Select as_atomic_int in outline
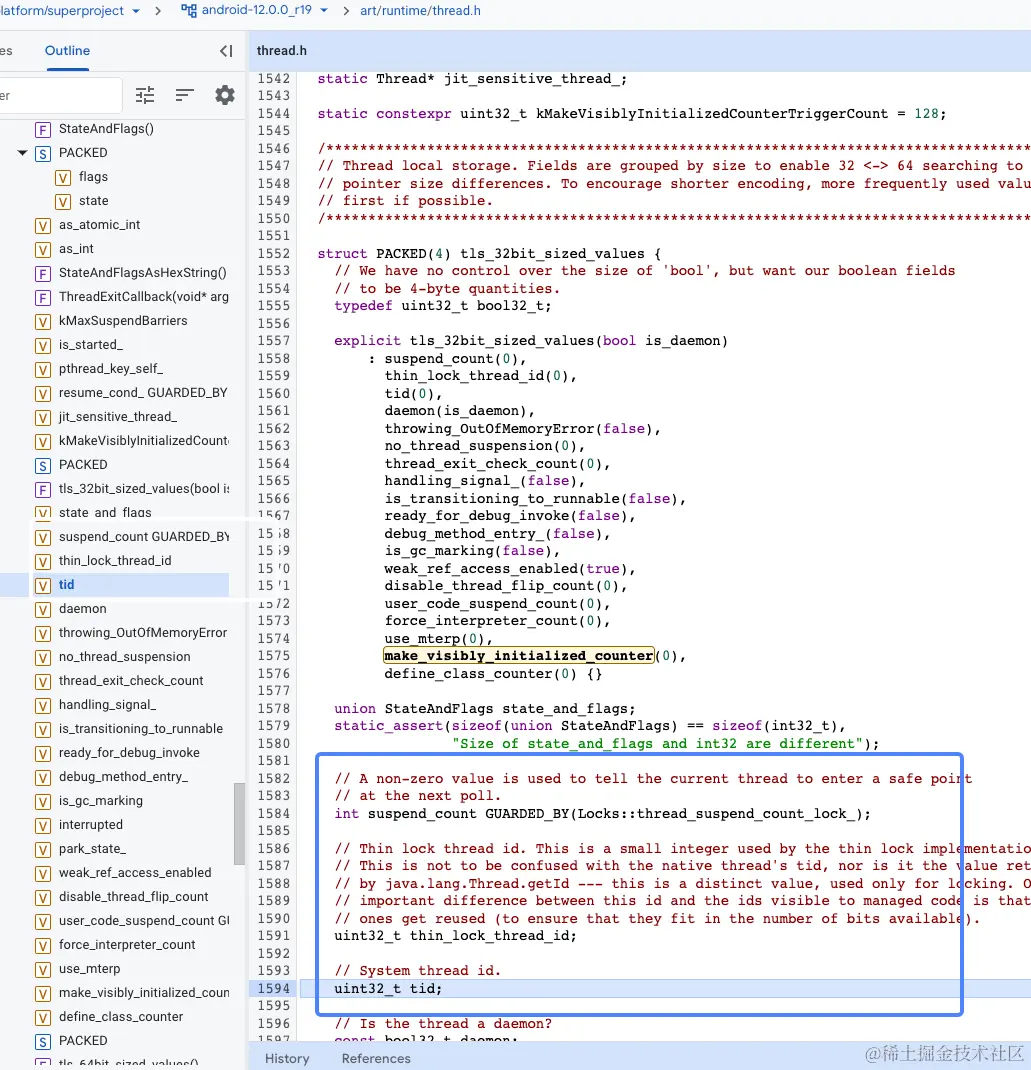 pos(100,225)
